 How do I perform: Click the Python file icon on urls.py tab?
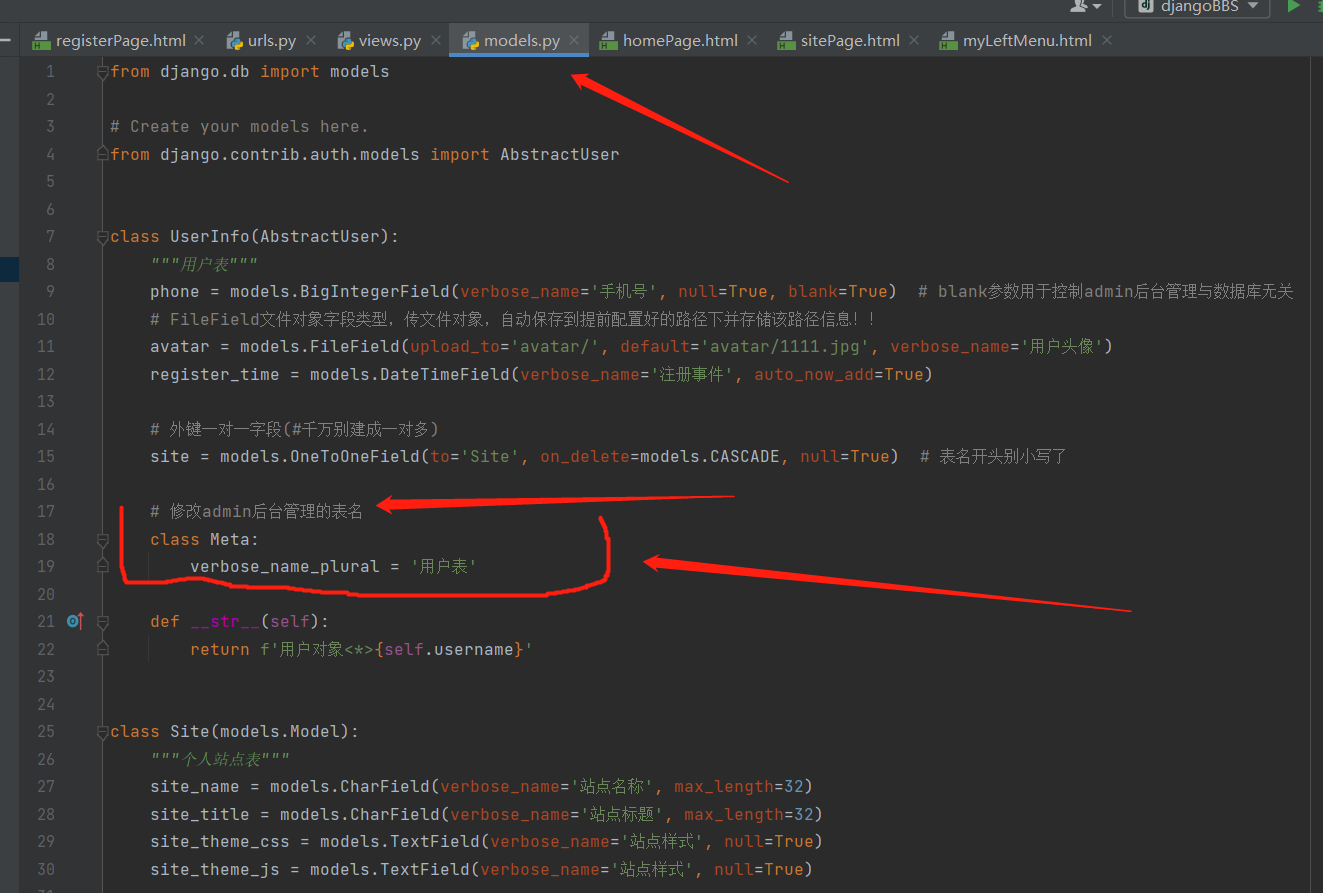(x=235, y=41)
